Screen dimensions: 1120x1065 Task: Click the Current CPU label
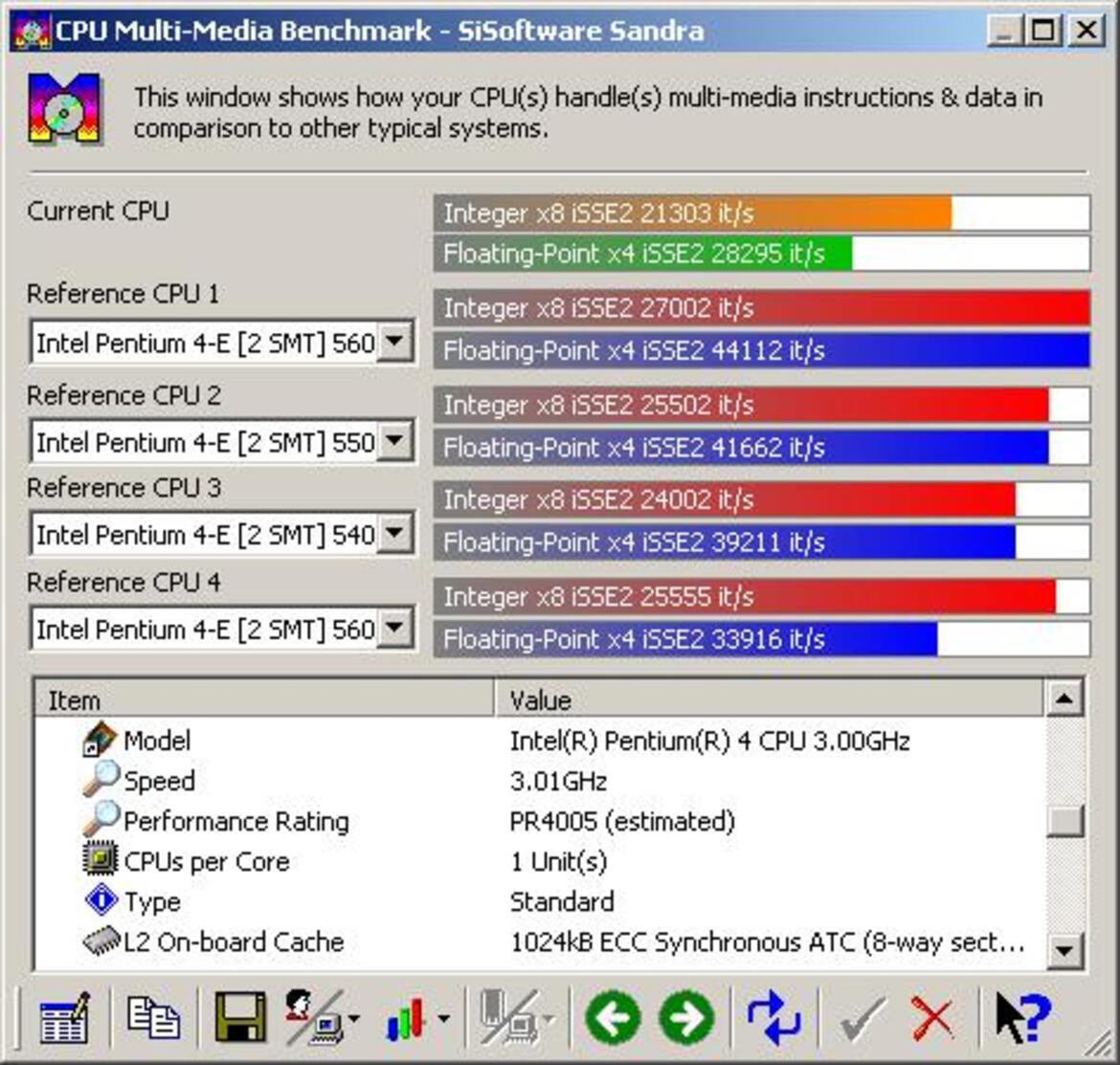(x=98, y=211)
